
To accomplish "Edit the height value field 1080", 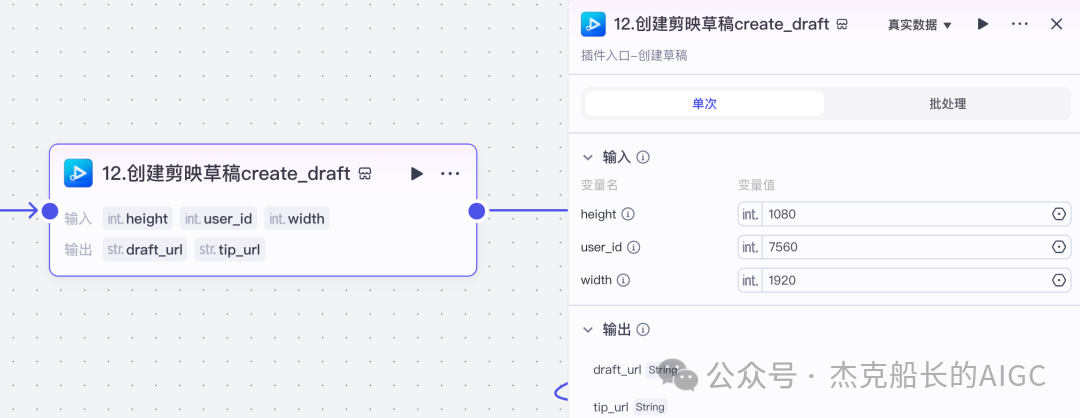I will coord(904,214).
